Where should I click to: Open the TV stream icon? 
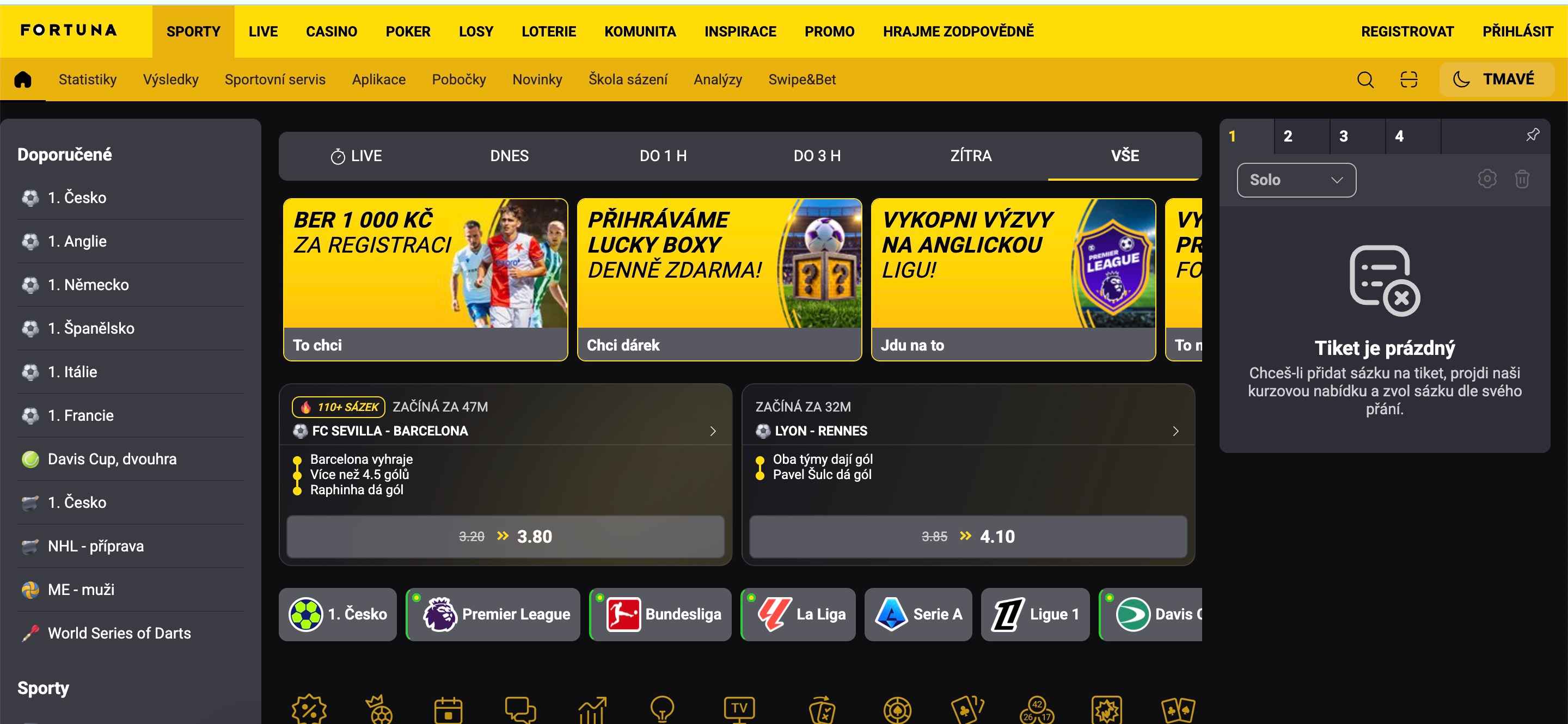coord(739,709)
